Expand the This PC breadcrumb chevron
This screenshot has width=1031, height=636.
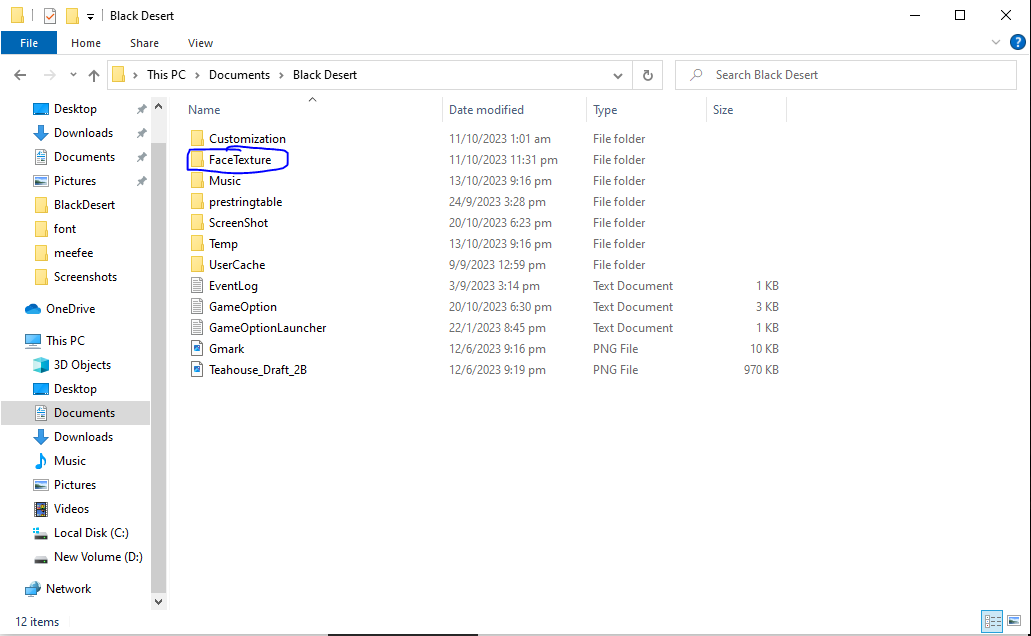[x=197, y=75]
